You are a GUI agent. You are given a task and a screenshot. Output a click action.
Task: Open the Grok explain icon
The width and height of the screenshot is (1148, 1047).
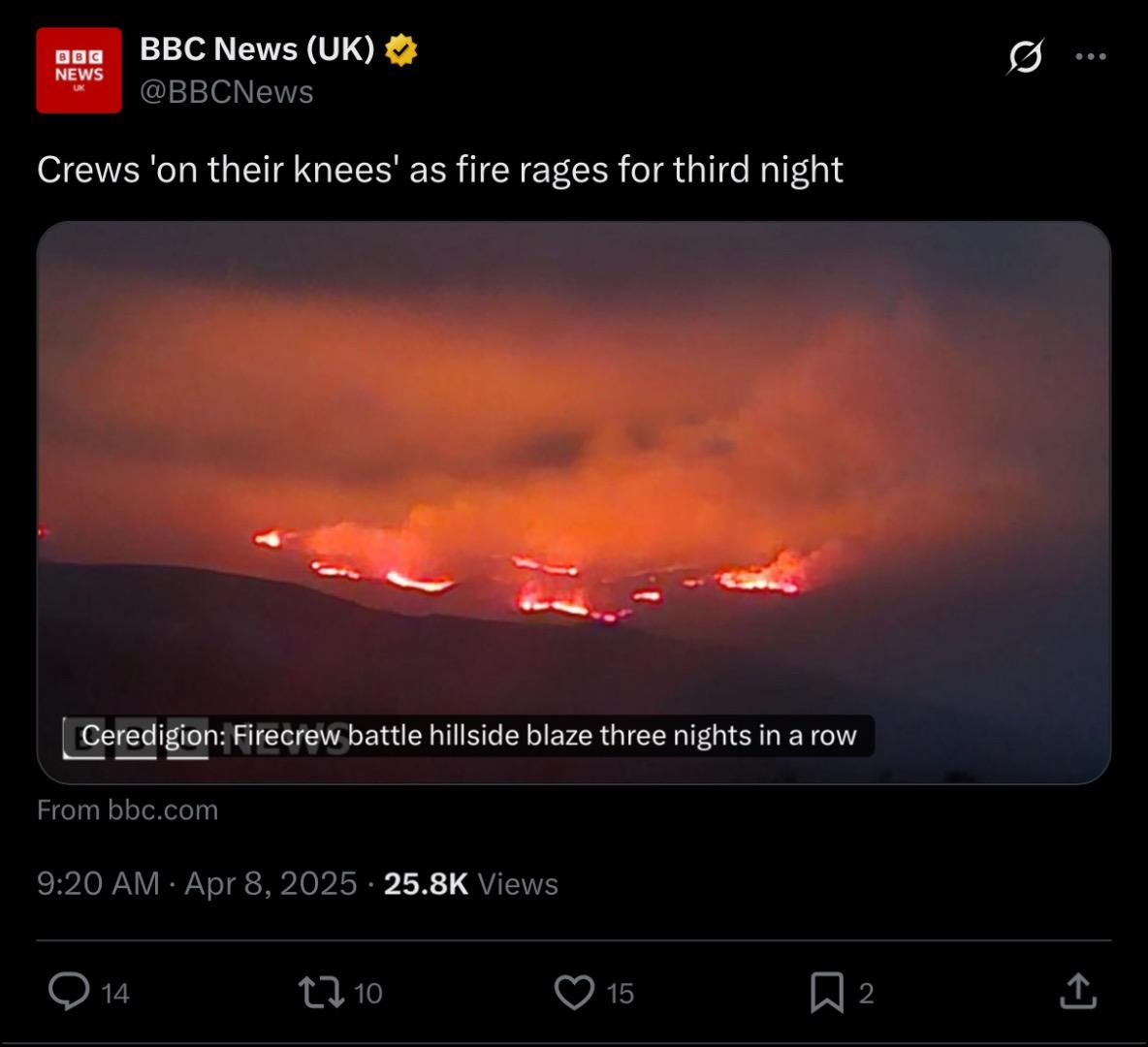1025,56
